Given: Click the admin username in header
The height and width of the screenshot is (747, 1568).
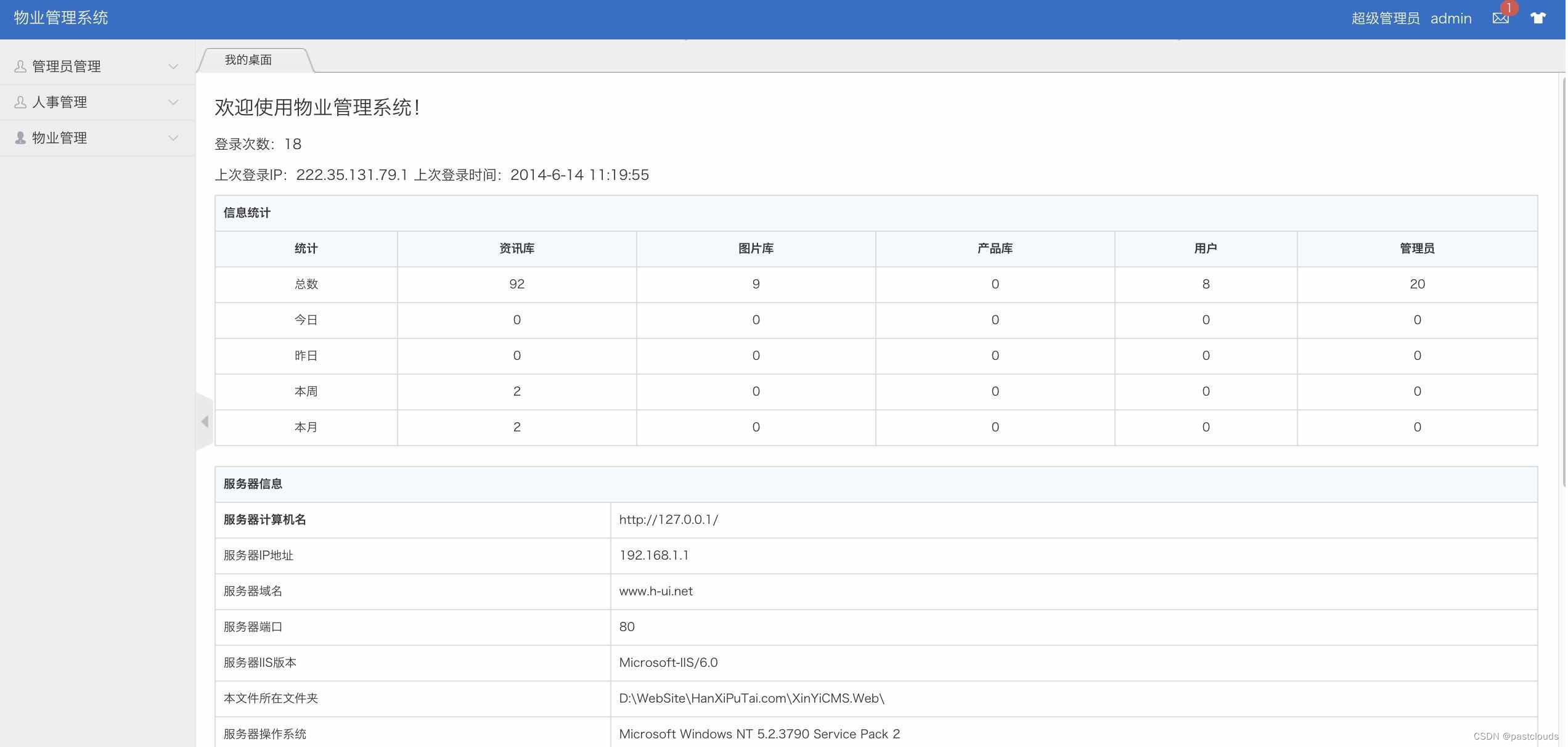Looking at the screenshot, I should 1450,18.
